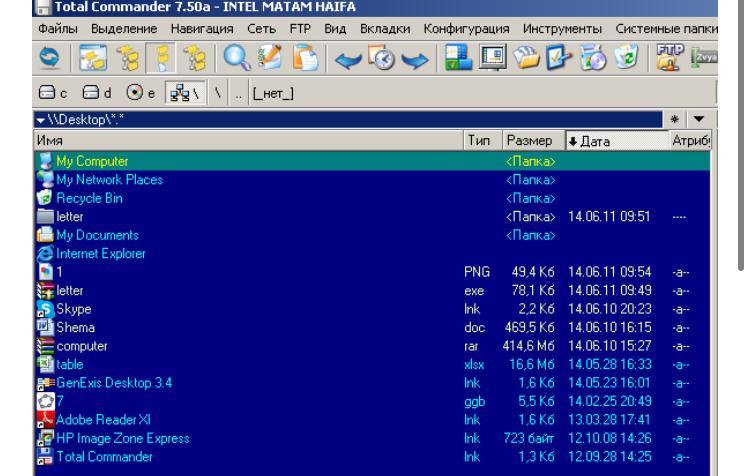Open the Инструменты menu
Image resolution: width=750 pixels, height=476 pixels.
coord(562,29)
